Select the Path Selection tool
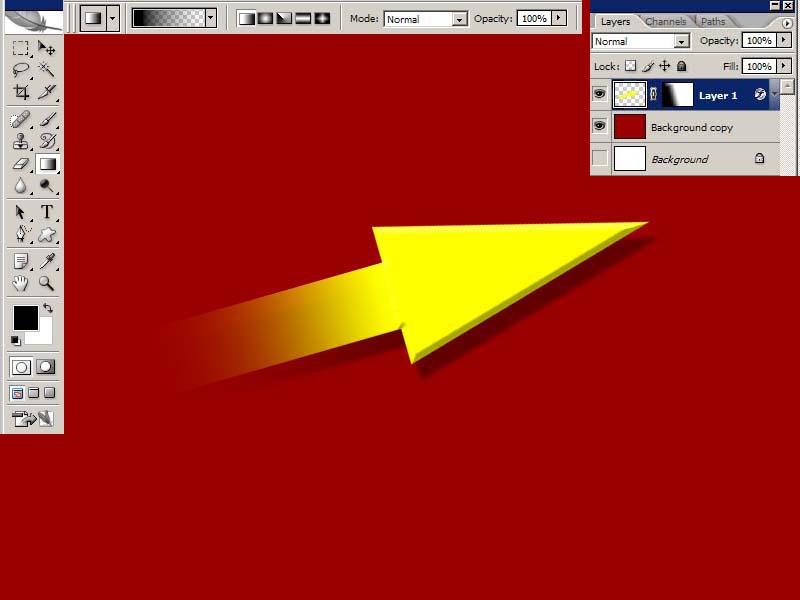Image resolution: width=800 pixels, height=600 pixels. click(20, 212)
